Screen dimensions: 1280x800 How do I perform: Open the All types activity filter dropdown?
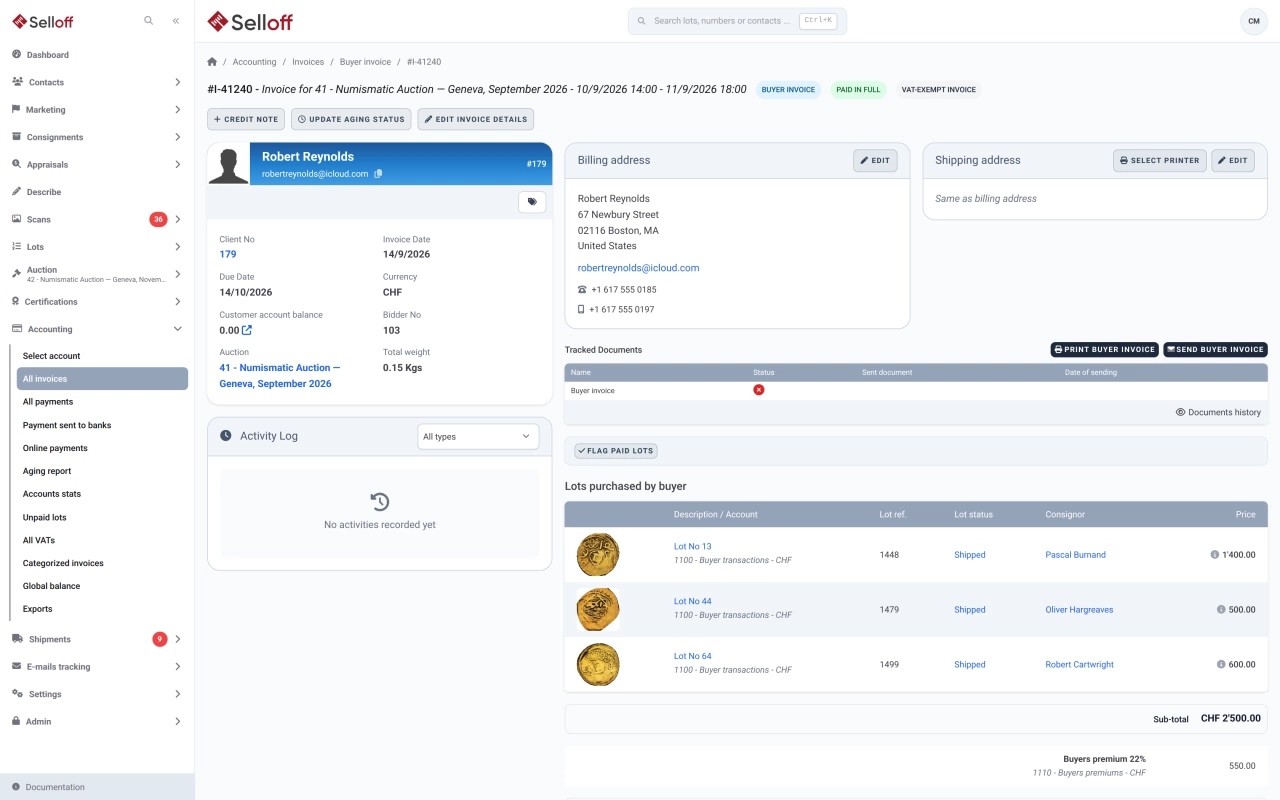(x=478, y=437)
